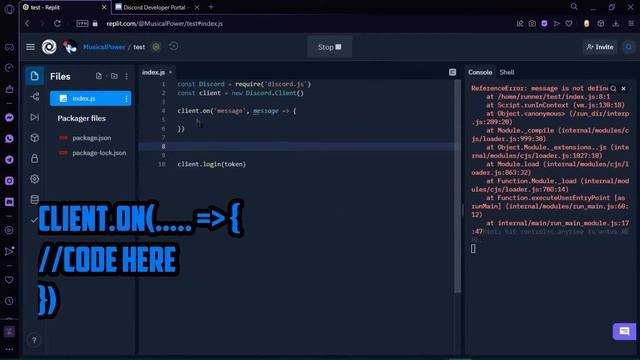Click line 8 in the code editor
This screenshot has height=360, width=640.
(x=296, y=146)
